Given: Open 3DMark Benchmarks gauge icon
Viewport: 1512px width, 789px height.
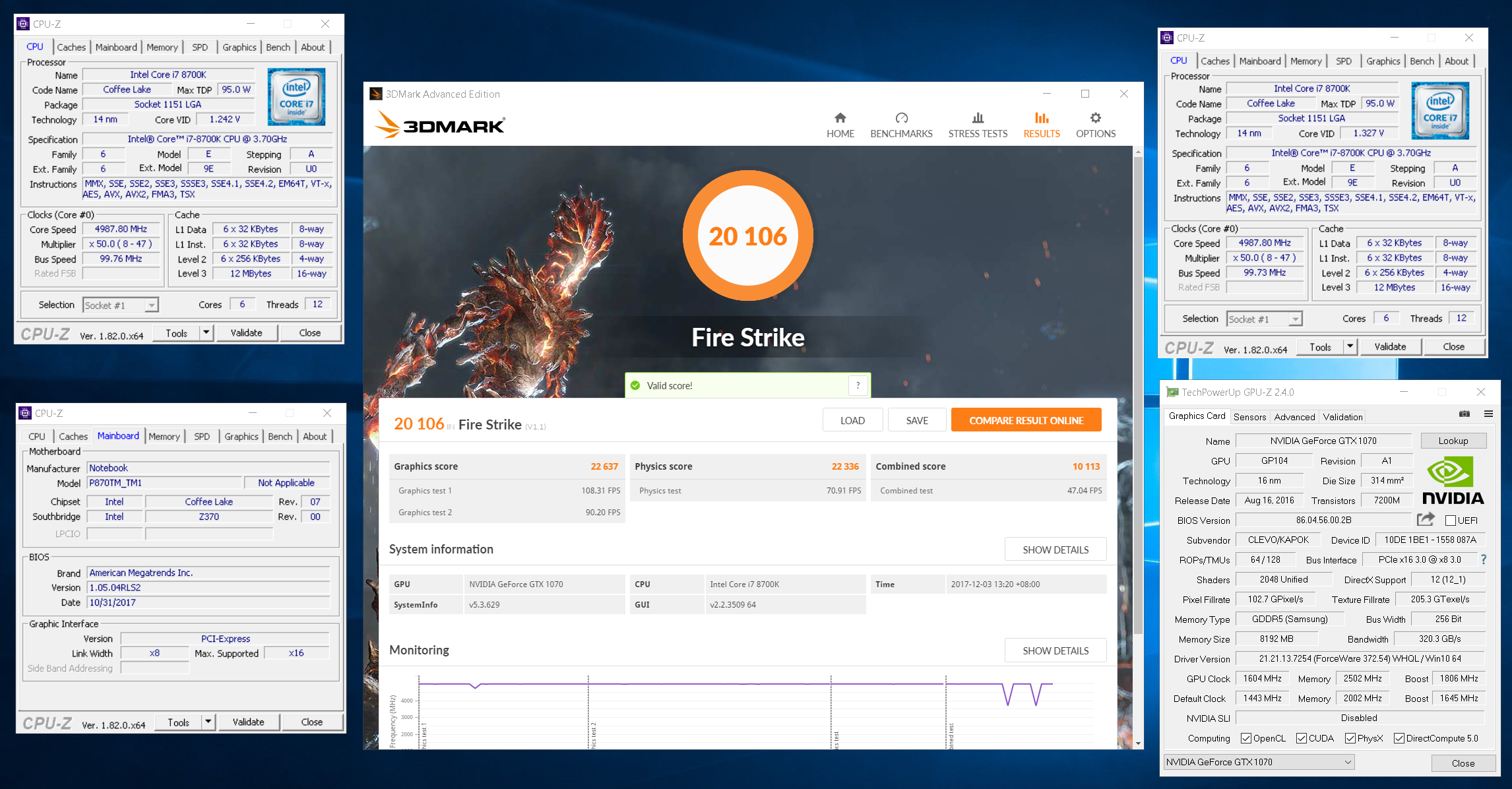Looking at the screenshot, I should click(x=901, y=117).
